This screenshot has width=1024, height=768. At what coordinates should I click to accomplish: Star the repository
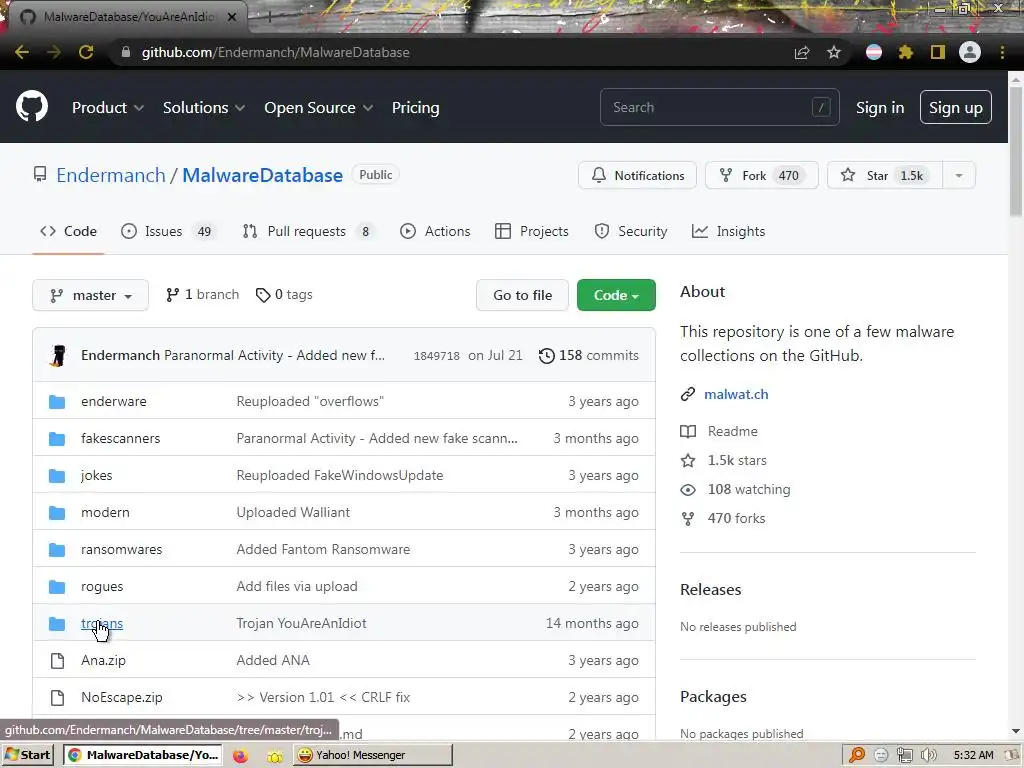(885, 175)
